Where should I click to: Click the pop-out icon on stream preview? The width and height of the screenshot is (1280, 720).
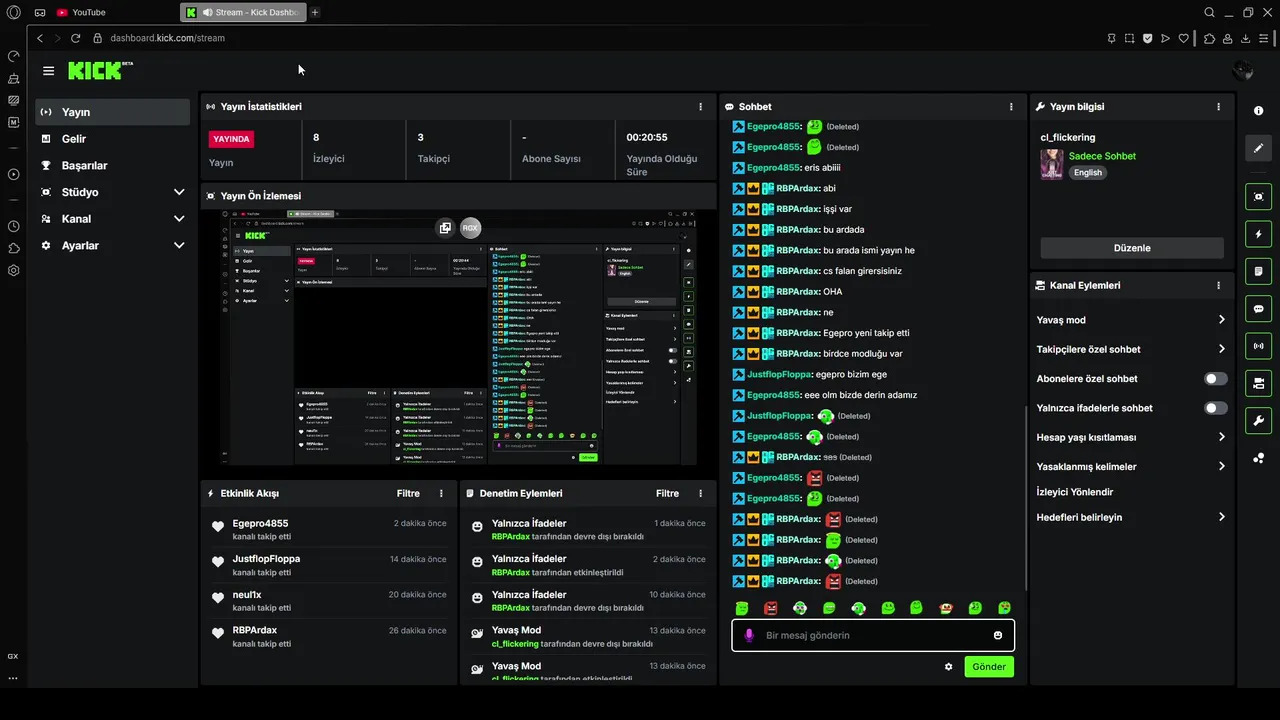click(x=445, y=228)
